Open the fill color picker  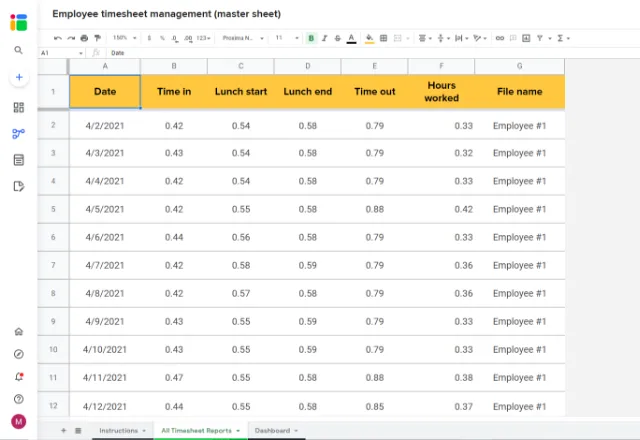(369, 38)
